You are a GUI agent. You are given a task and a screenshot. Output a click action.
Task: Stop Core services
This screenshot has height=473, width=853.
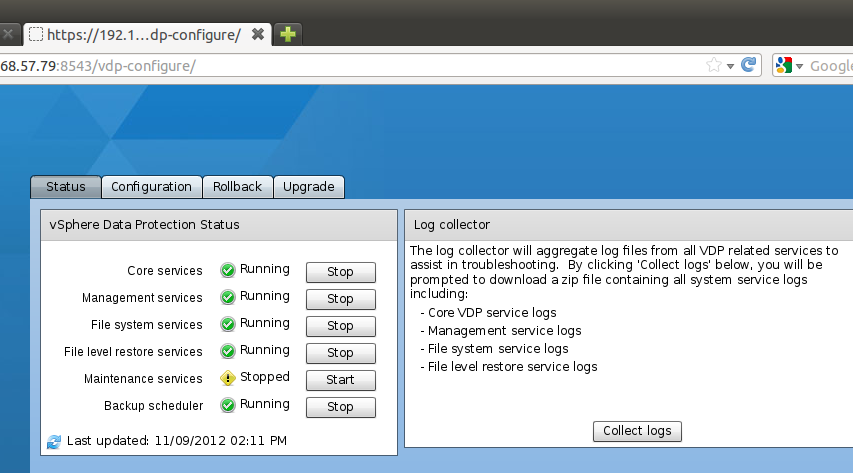point(341,272)
